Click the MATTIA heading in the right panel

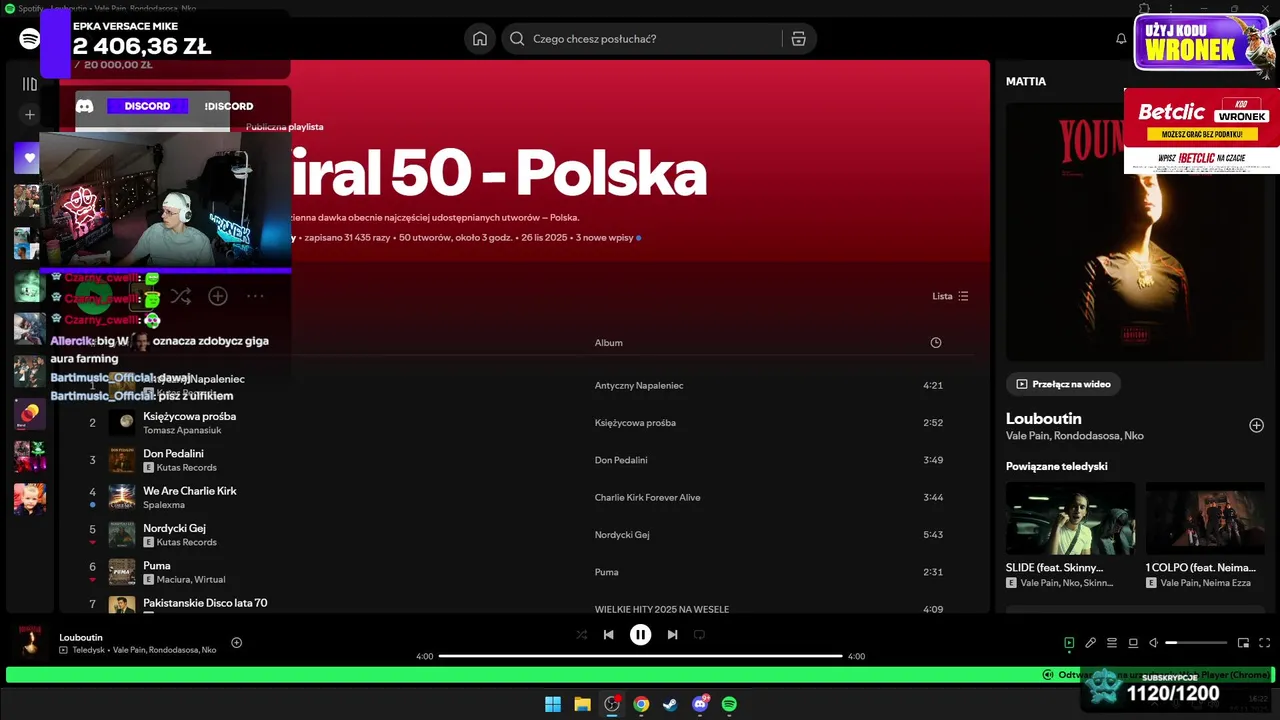coord(1026,82)
